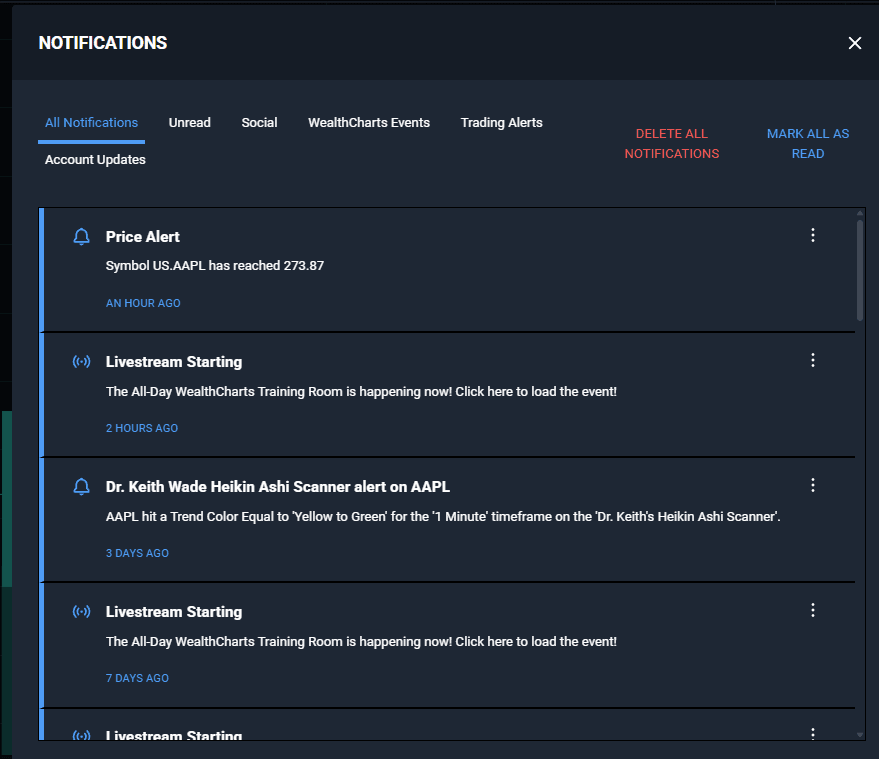Open Livestream Starting title from 7 days ago
Viewport: 879px width, 759px height.
[x=174, y=612]
